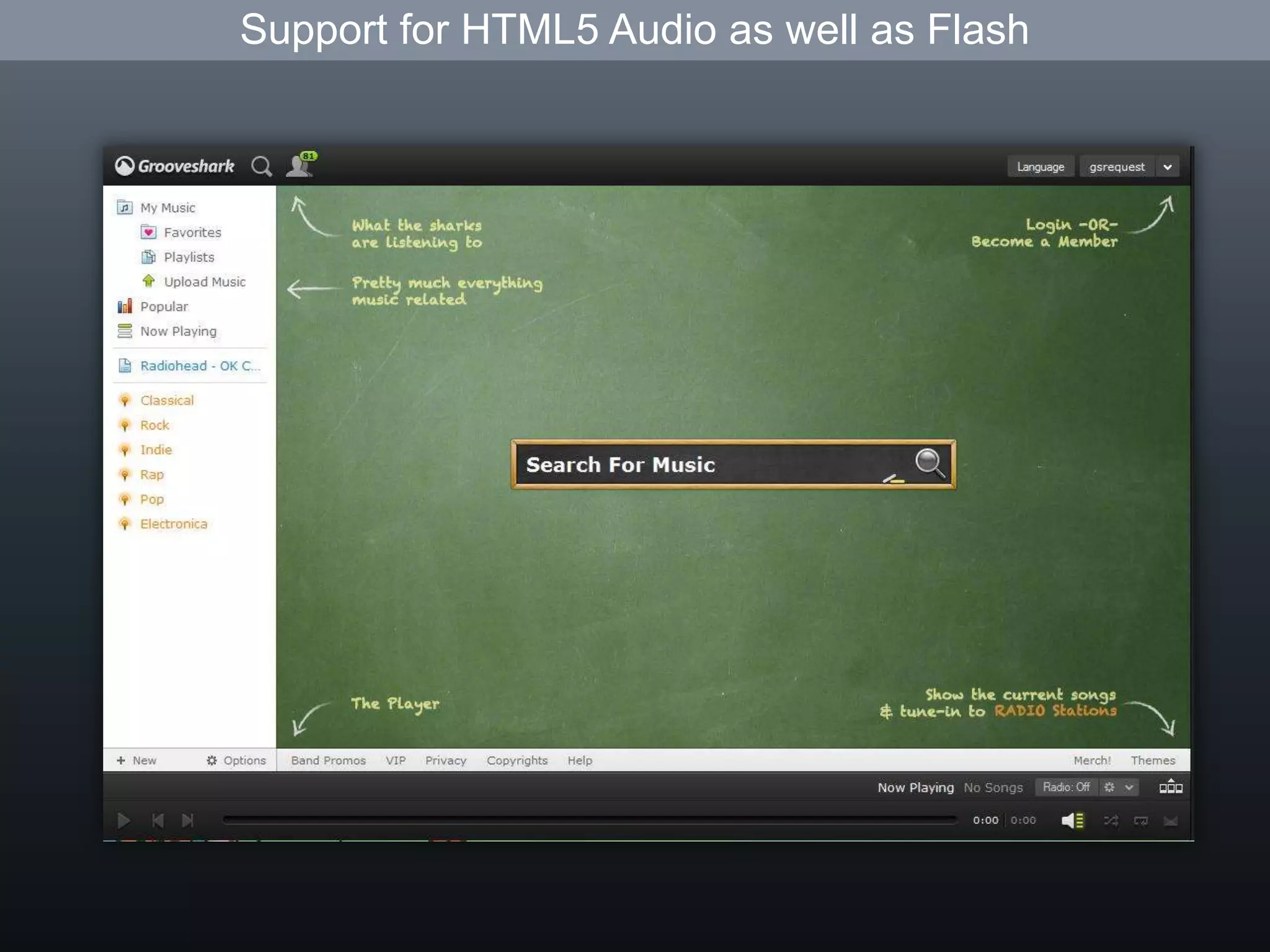Focus the Search For Music field
Viewport: 1270px width, 952px height.
pos(733,465)
